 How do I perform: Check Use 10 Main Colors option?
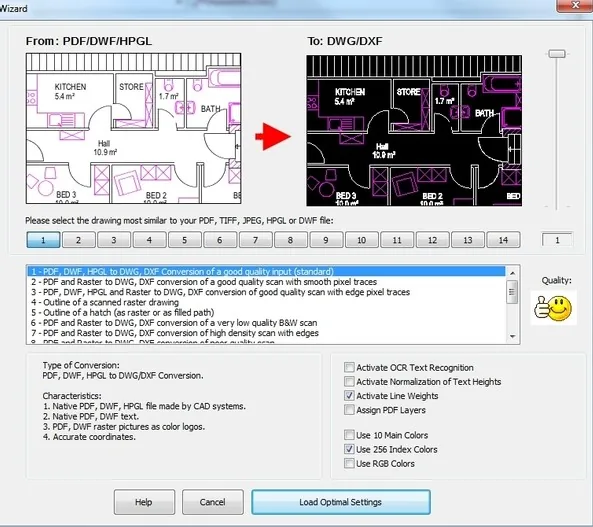coord(349,435)
